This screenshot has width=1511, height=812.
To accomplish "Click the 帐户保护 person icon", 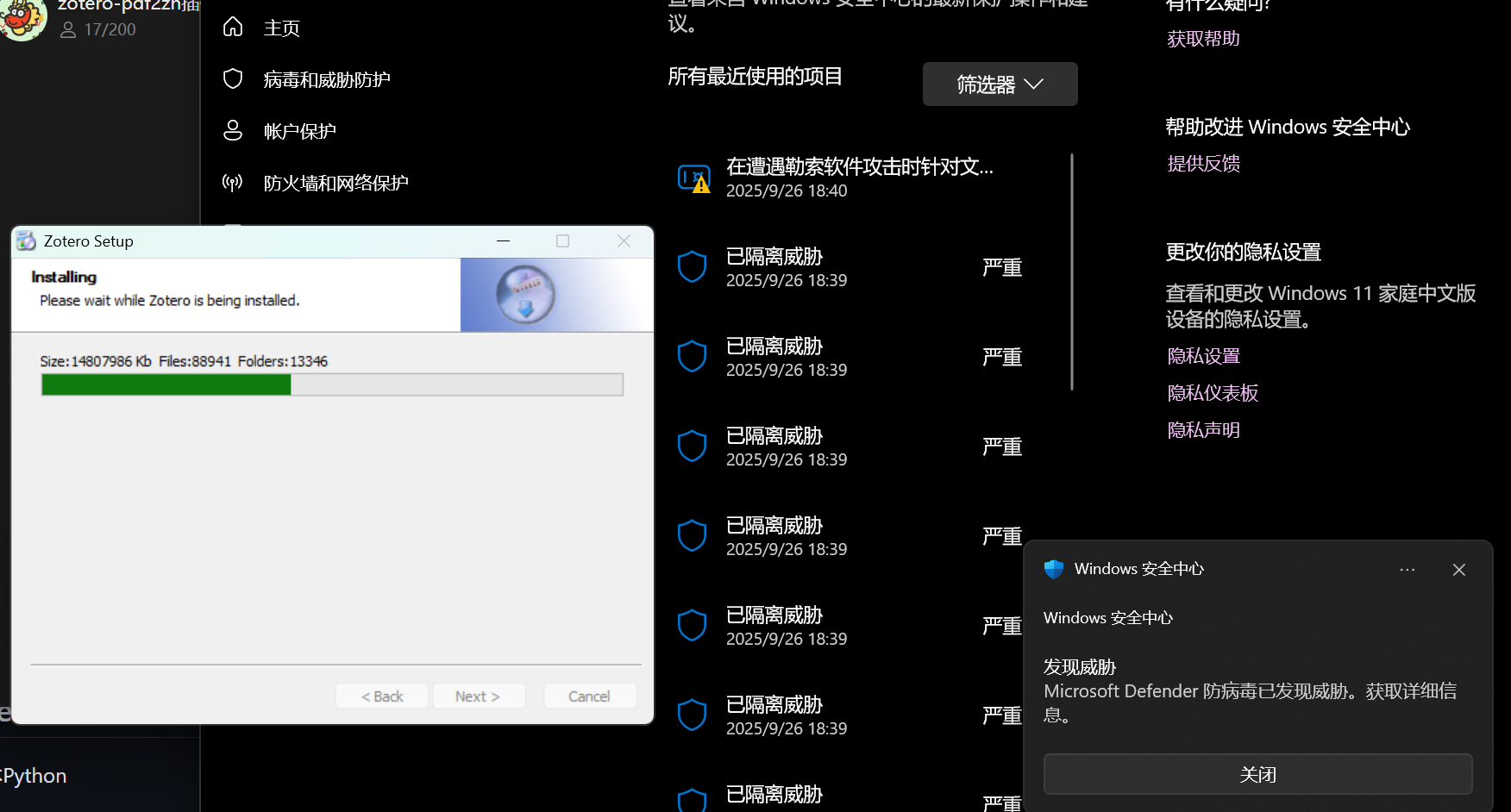I will (x=233, y=131).
